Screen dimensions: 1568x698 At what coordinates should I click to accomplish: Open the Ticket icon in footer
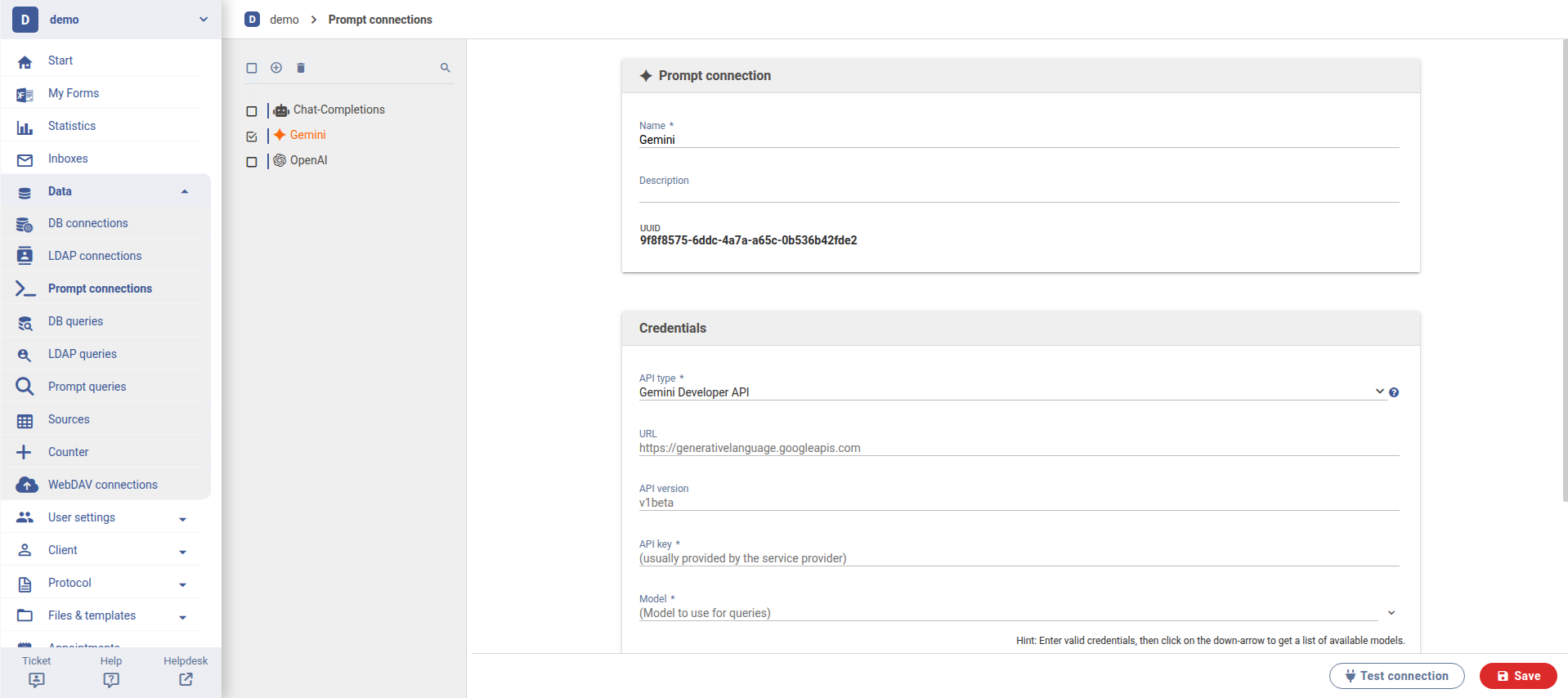37,679
